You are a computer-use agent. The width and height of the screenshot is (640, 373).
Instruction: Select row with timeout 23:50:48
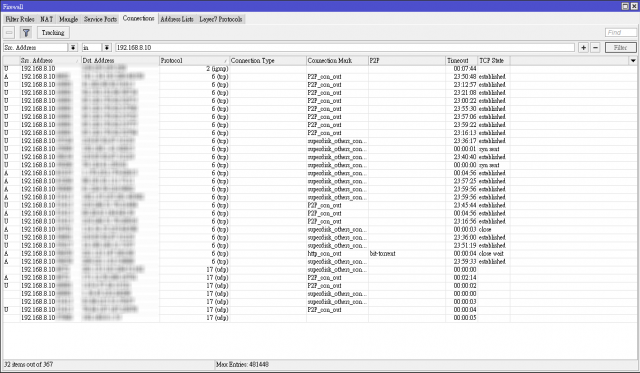tap(320, 77)
